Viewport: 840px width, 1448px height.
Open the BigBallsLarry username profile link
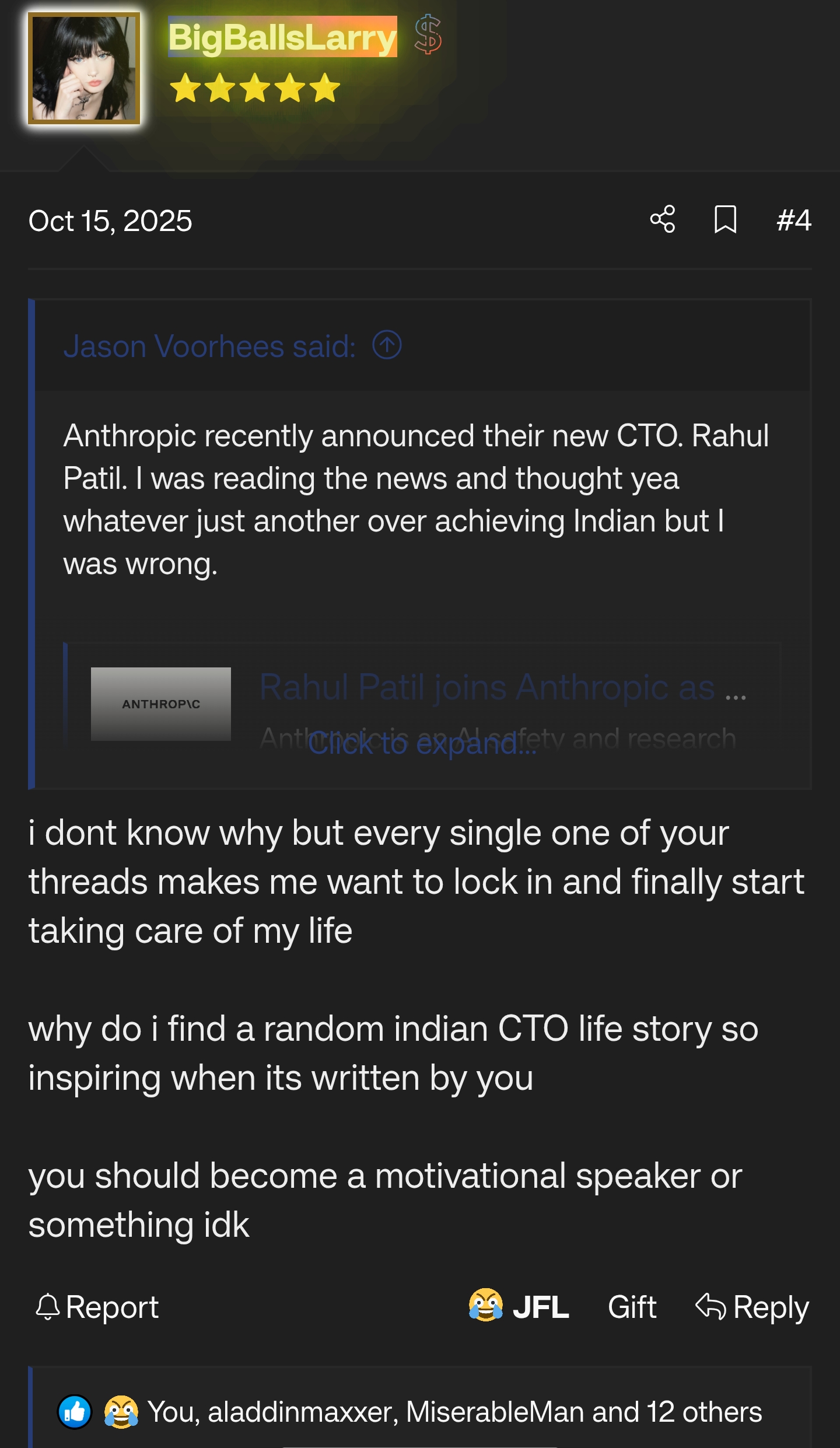click(x=282, y=37)
